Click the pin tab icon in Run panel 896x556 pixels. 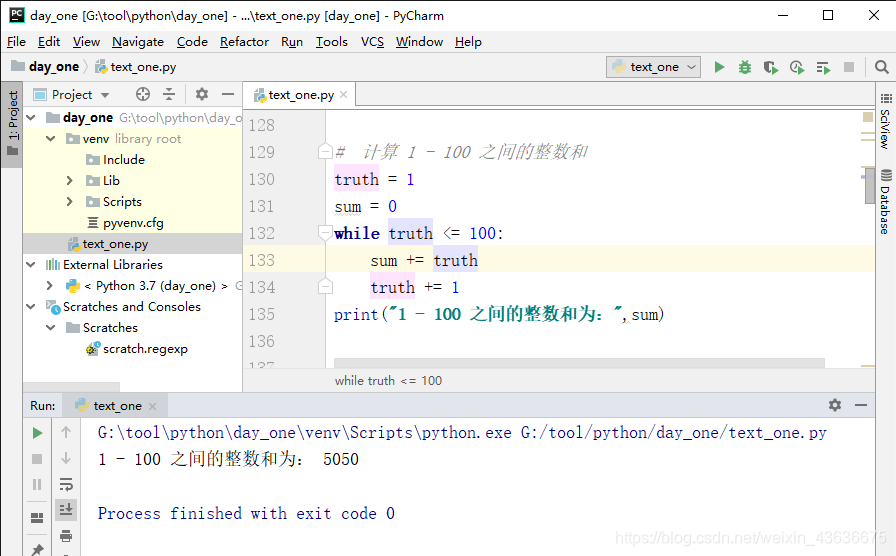(37, 550)
